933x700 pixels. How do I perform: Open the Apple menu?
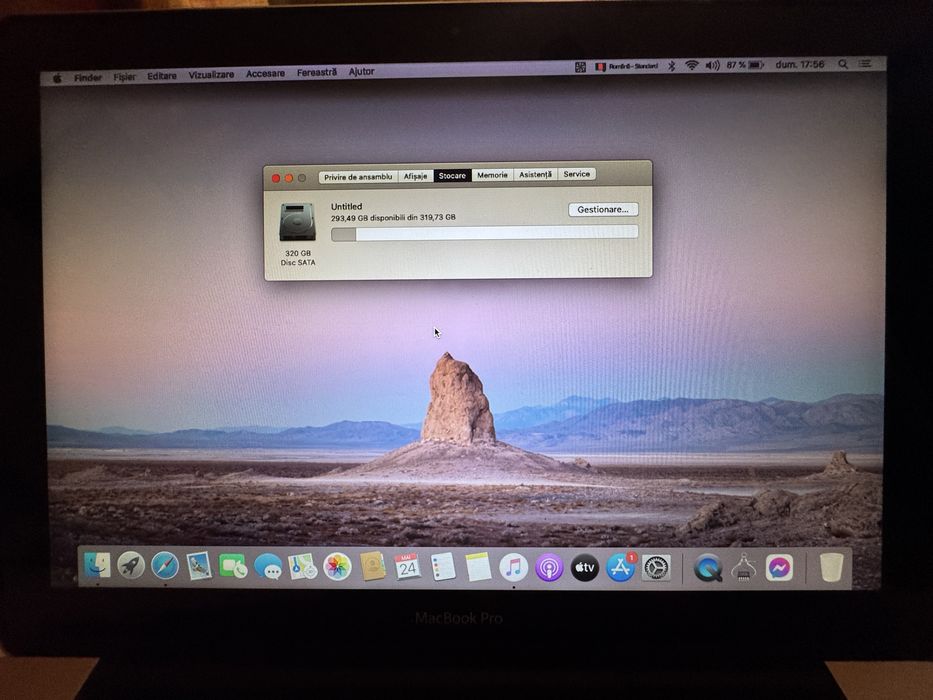[x=57, y=78]
